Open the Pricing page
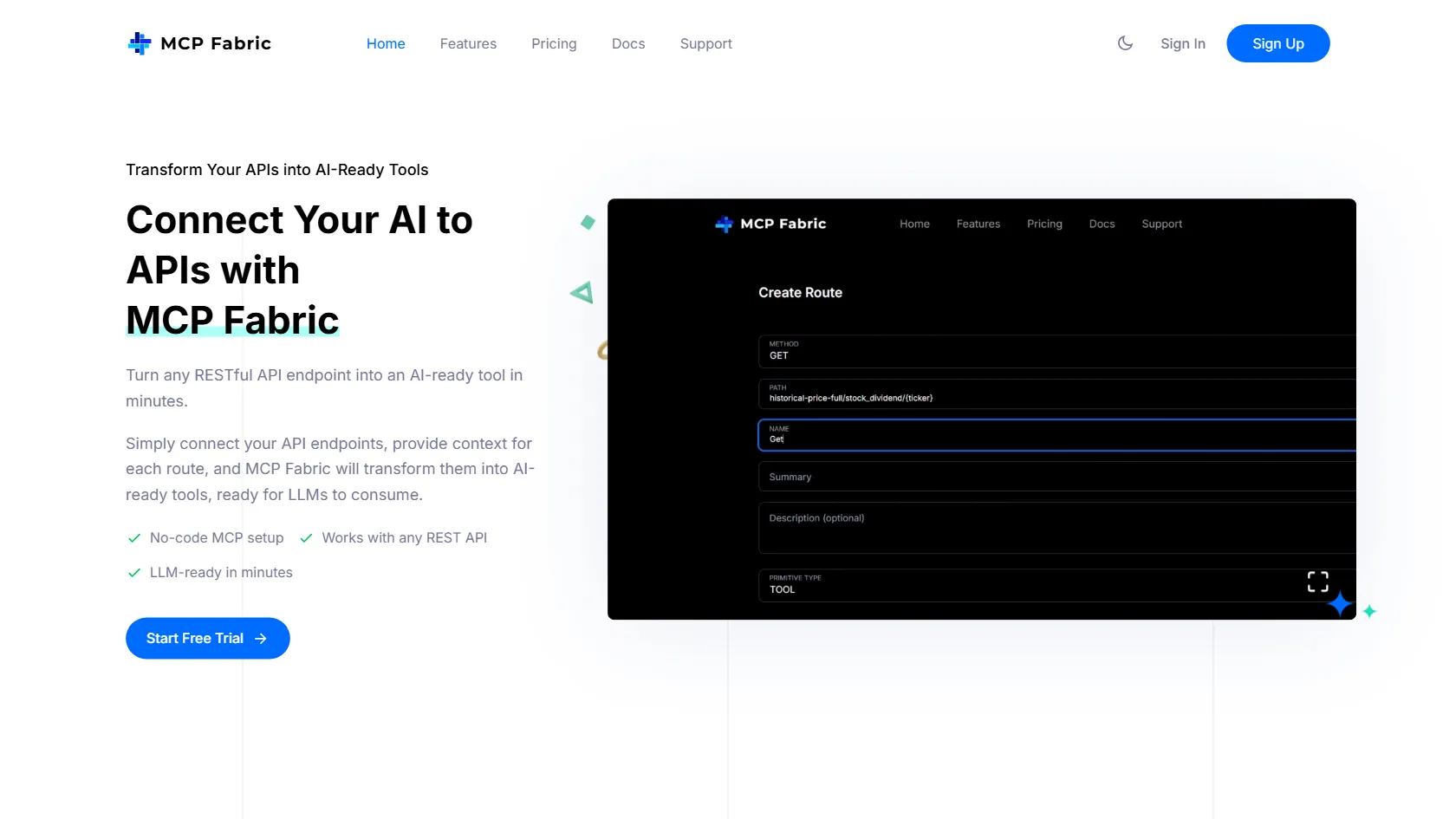 coord(554,43)
